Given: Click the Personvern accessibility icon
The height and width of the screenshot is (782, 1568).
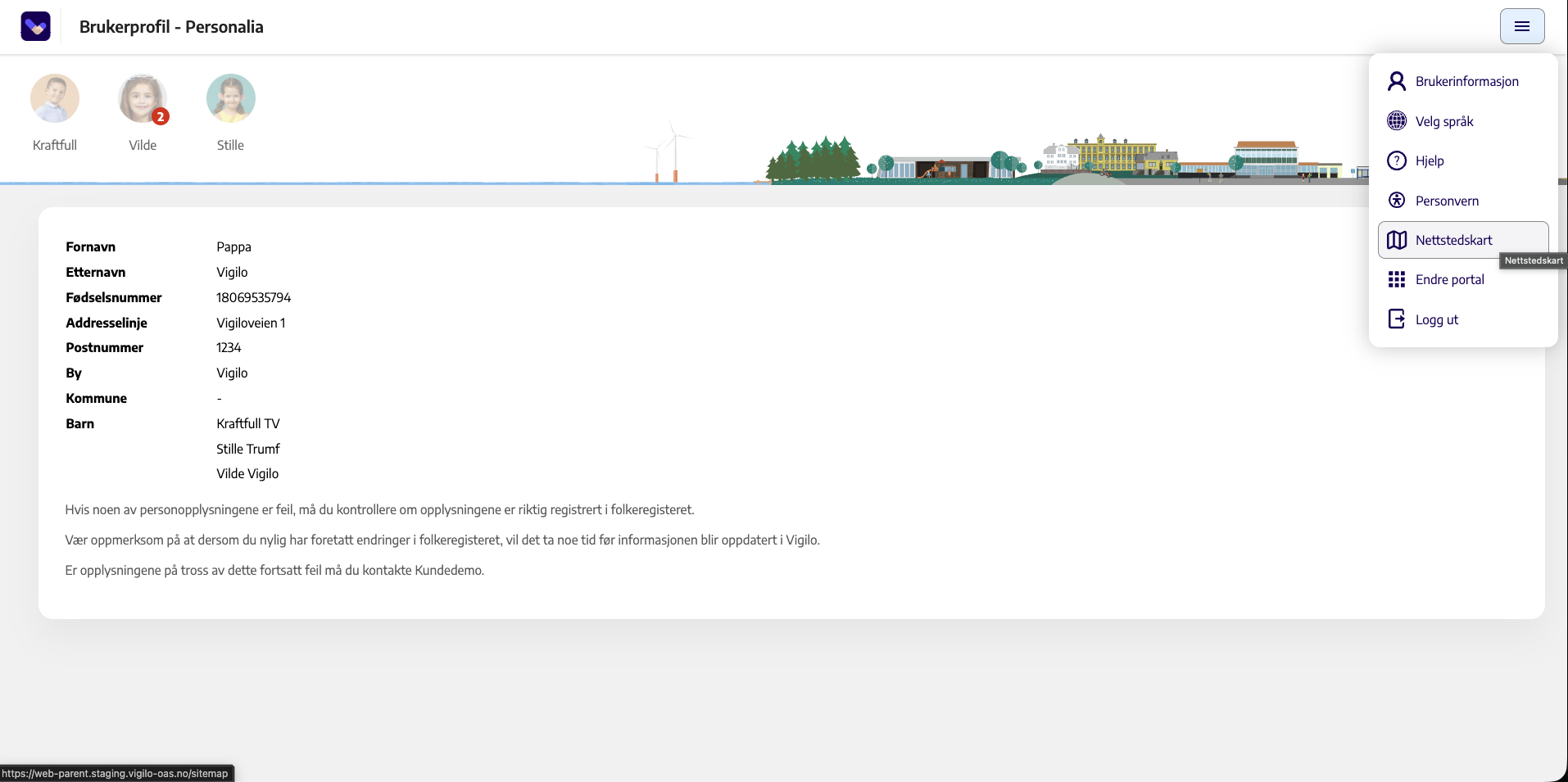Looking at the screenshot, I should pos(1397,201).
